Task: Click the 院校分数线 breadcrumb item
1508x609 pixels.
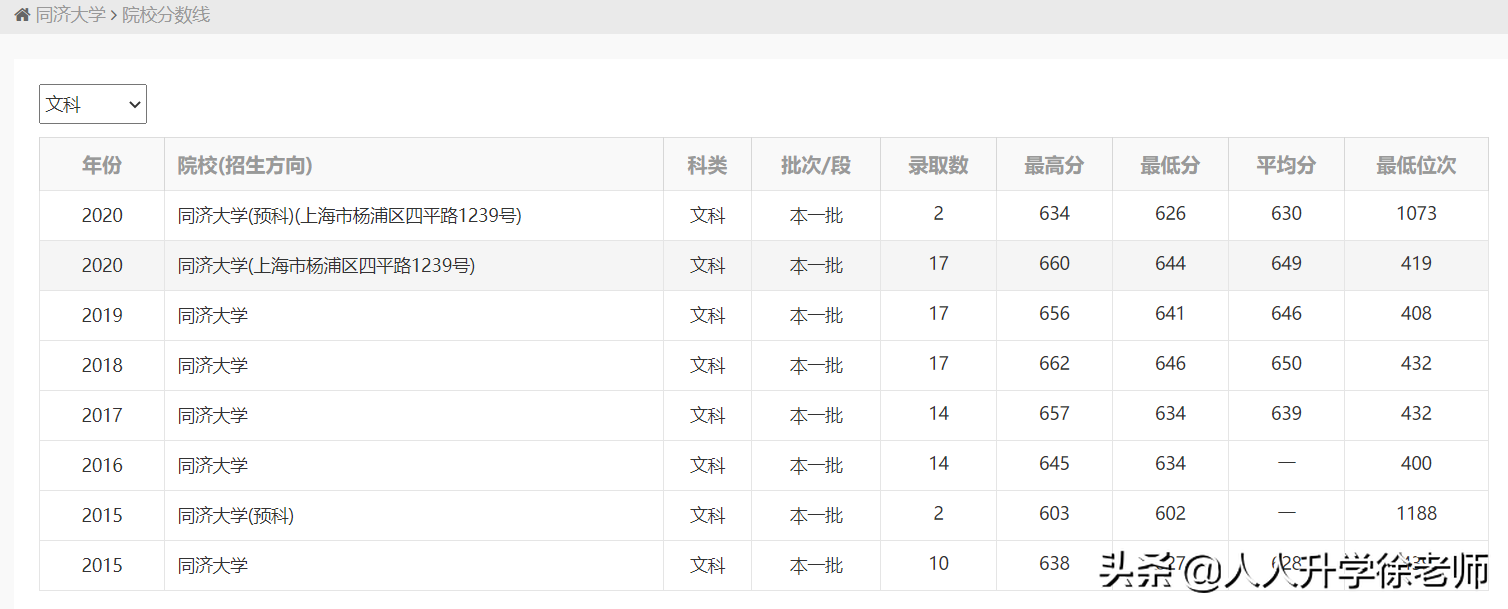Action: click(x=166, y=16)
